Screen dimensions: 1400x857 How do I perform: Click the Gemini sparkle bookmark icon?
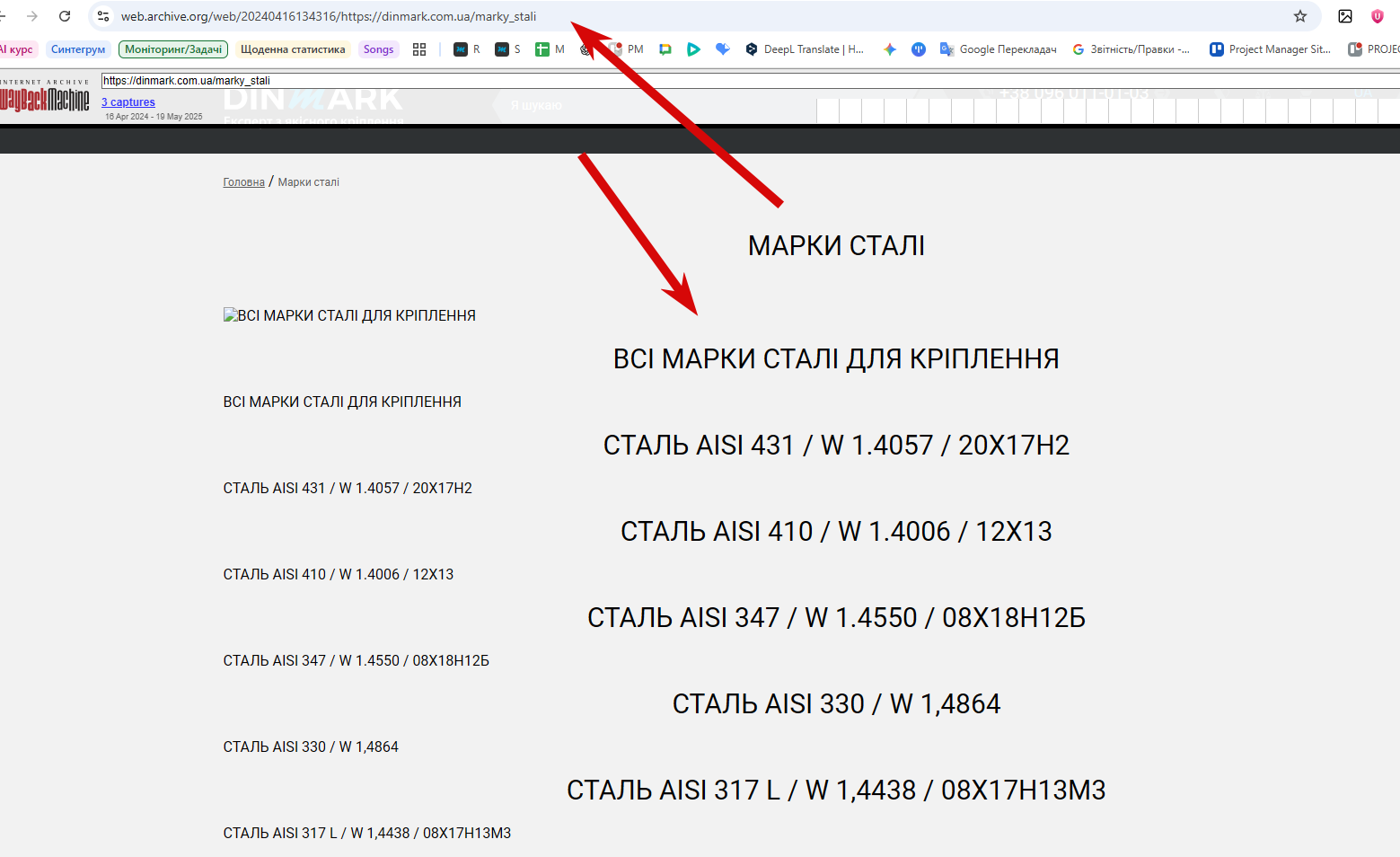[x=890, y=49]
